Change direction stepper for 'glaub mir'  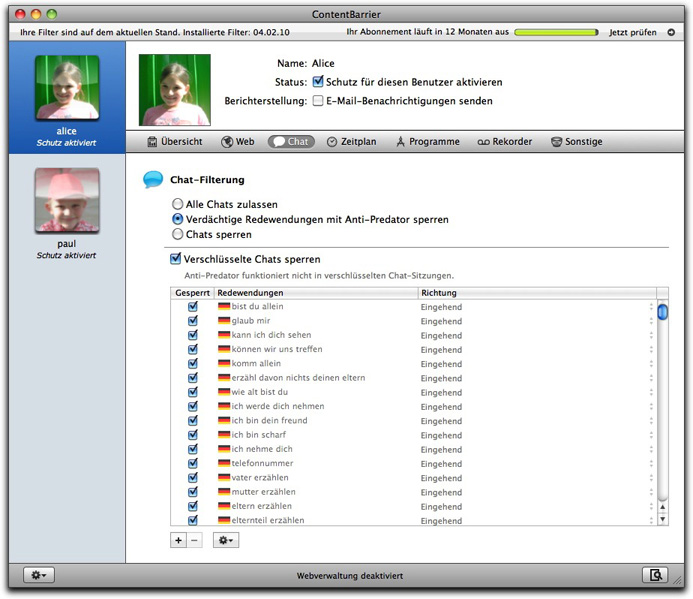coord(651,321)
